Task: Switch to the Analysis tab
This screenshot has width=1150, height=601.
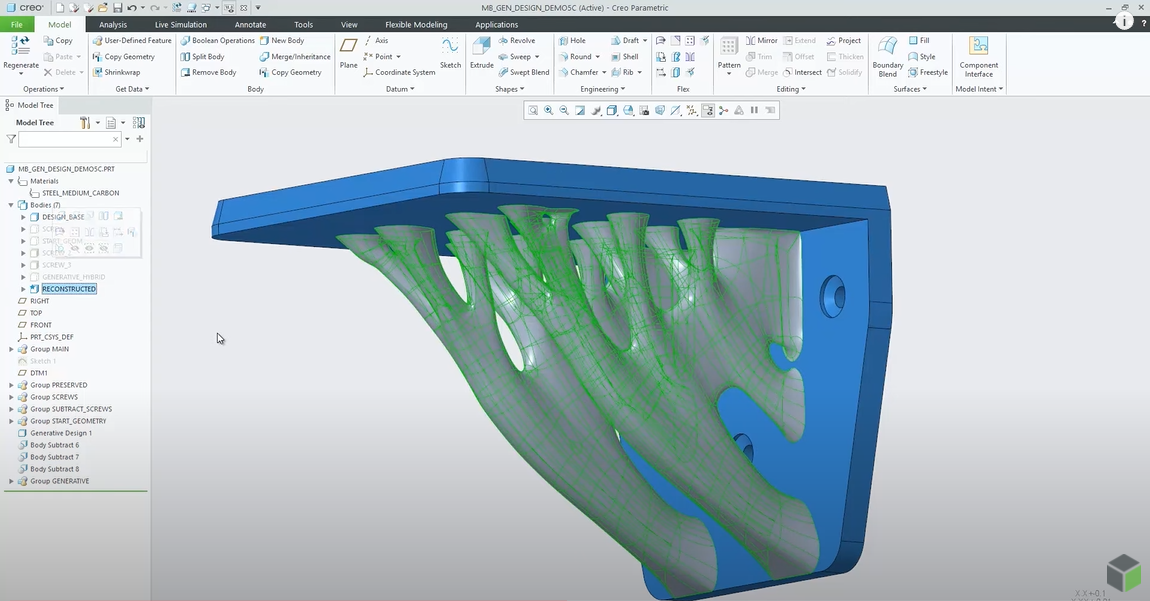Action: (x=113, y=24)
